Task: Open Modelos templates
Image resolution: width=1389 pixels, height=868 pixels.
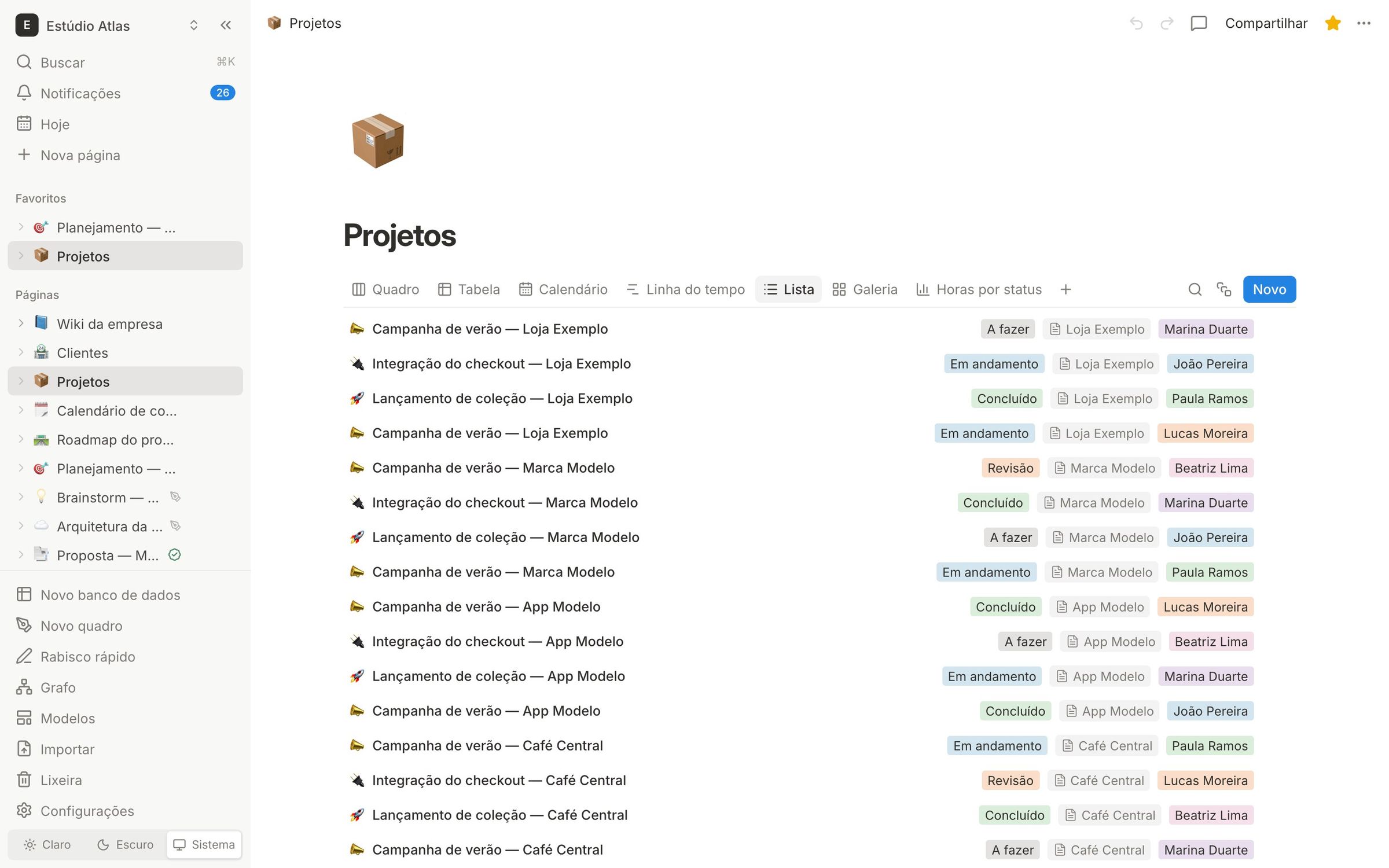Action: [125, 718]
